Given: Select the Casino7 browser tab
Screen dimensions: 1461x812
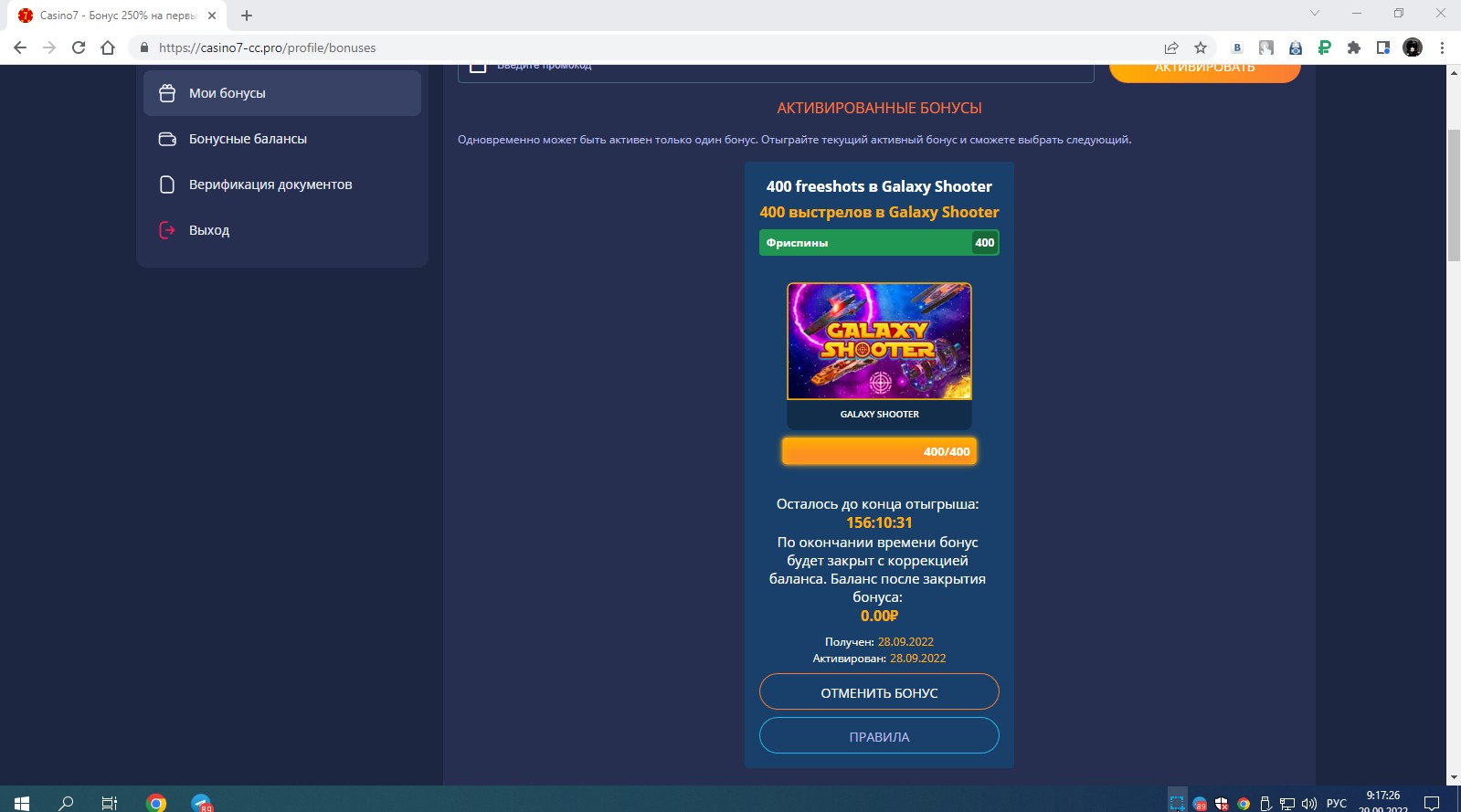Looking at the screenshot, I should [117, 16].
